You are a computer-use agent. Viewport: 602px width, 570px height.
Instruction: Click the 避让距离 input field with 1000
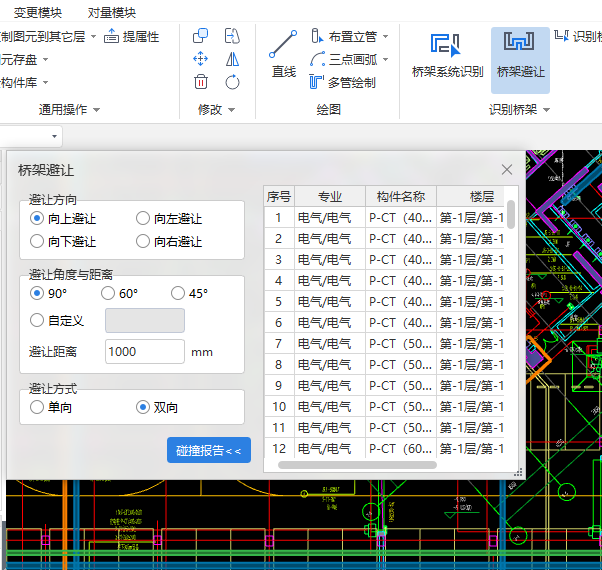point(145,351)
